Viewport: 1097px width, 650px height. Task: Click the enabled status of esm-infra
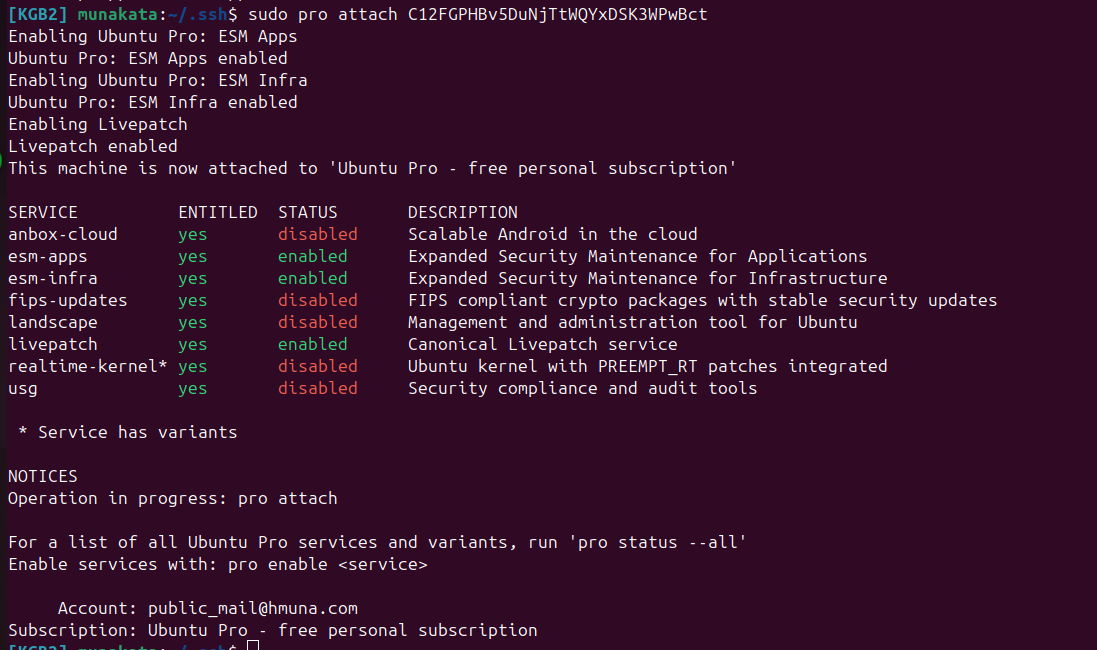pyautogui.click(x=313, y=278)
